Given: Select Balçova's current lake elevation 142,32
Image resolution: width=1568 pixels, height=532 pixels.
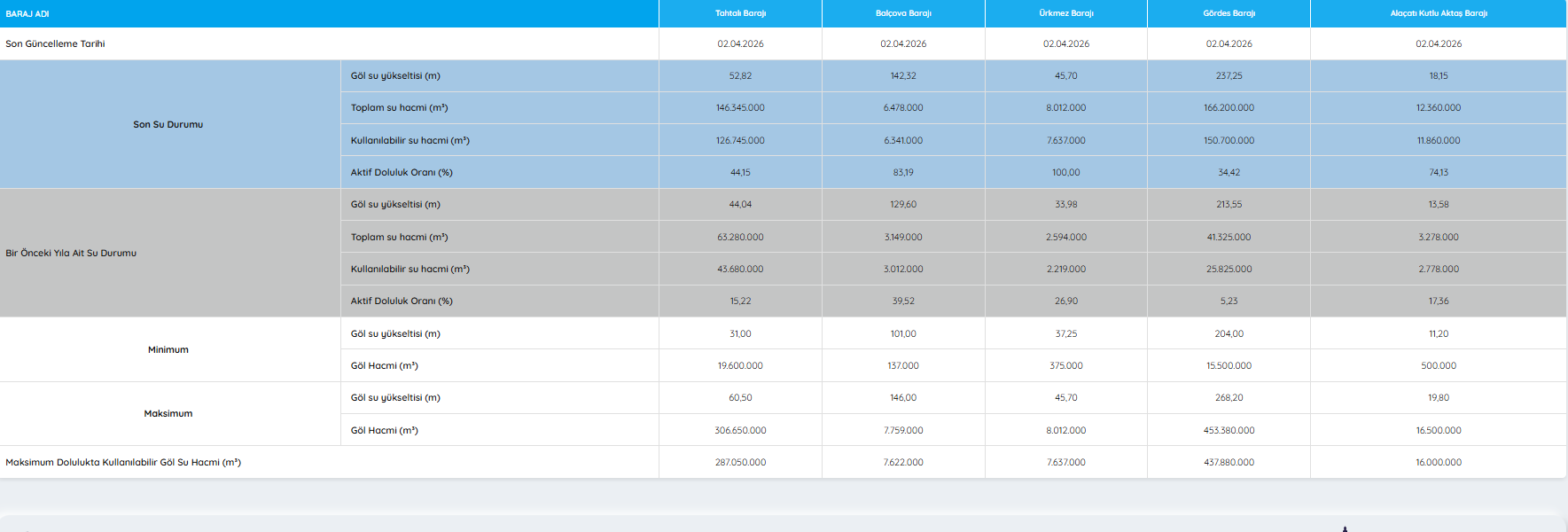Looking at the screenshot, I should (903, 75).
